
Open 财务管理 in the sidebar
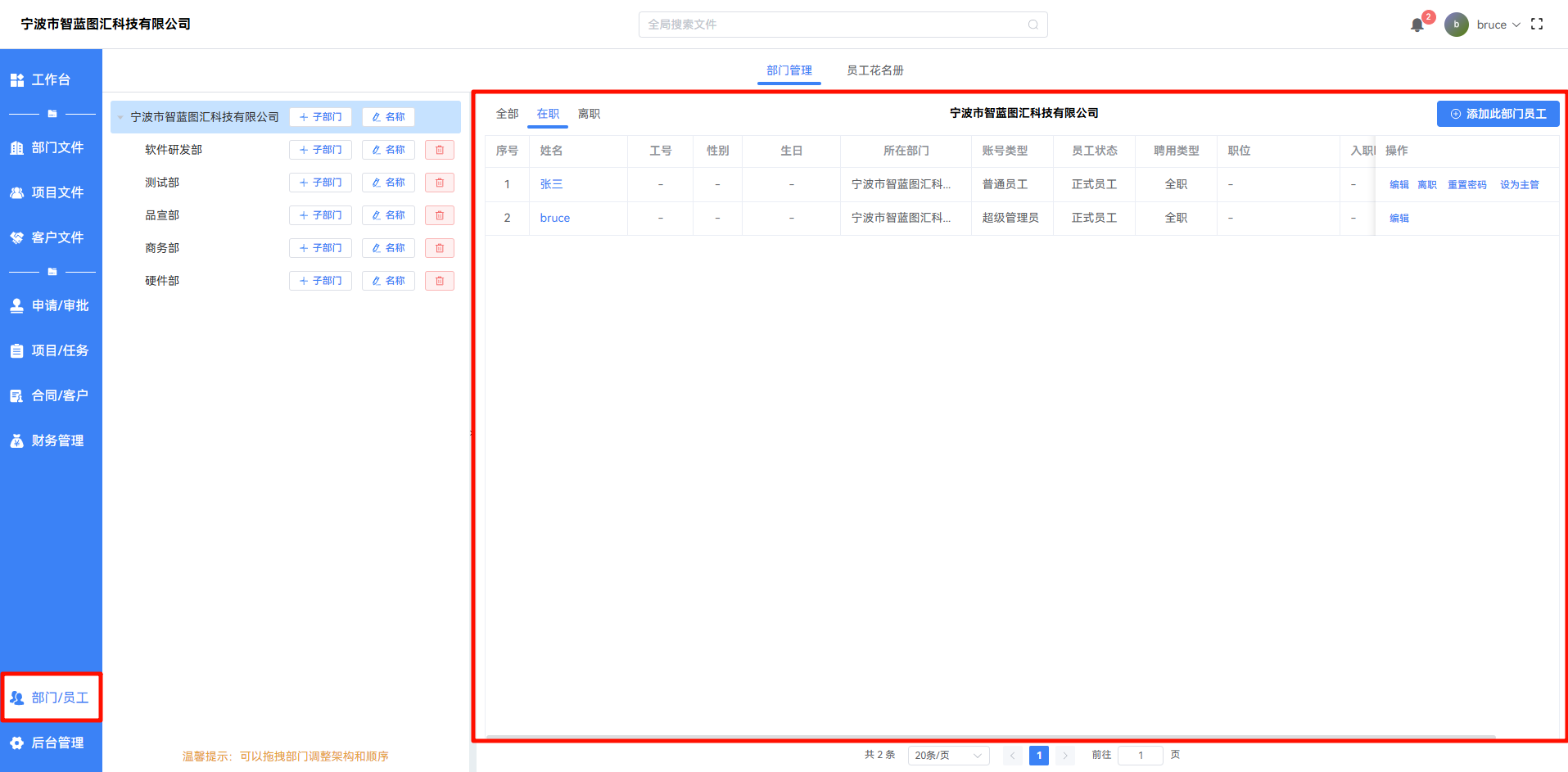tap(51, 440)
